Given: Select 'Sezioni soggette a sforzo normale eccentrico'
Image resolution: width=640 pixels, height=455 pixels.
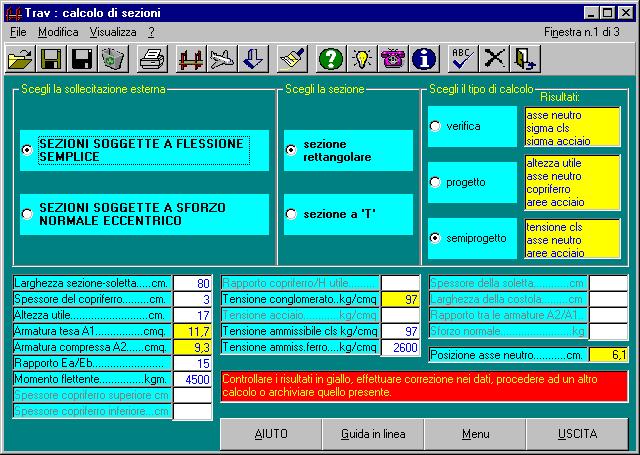Looking at the screenshot, I should (x=27, y=213).
